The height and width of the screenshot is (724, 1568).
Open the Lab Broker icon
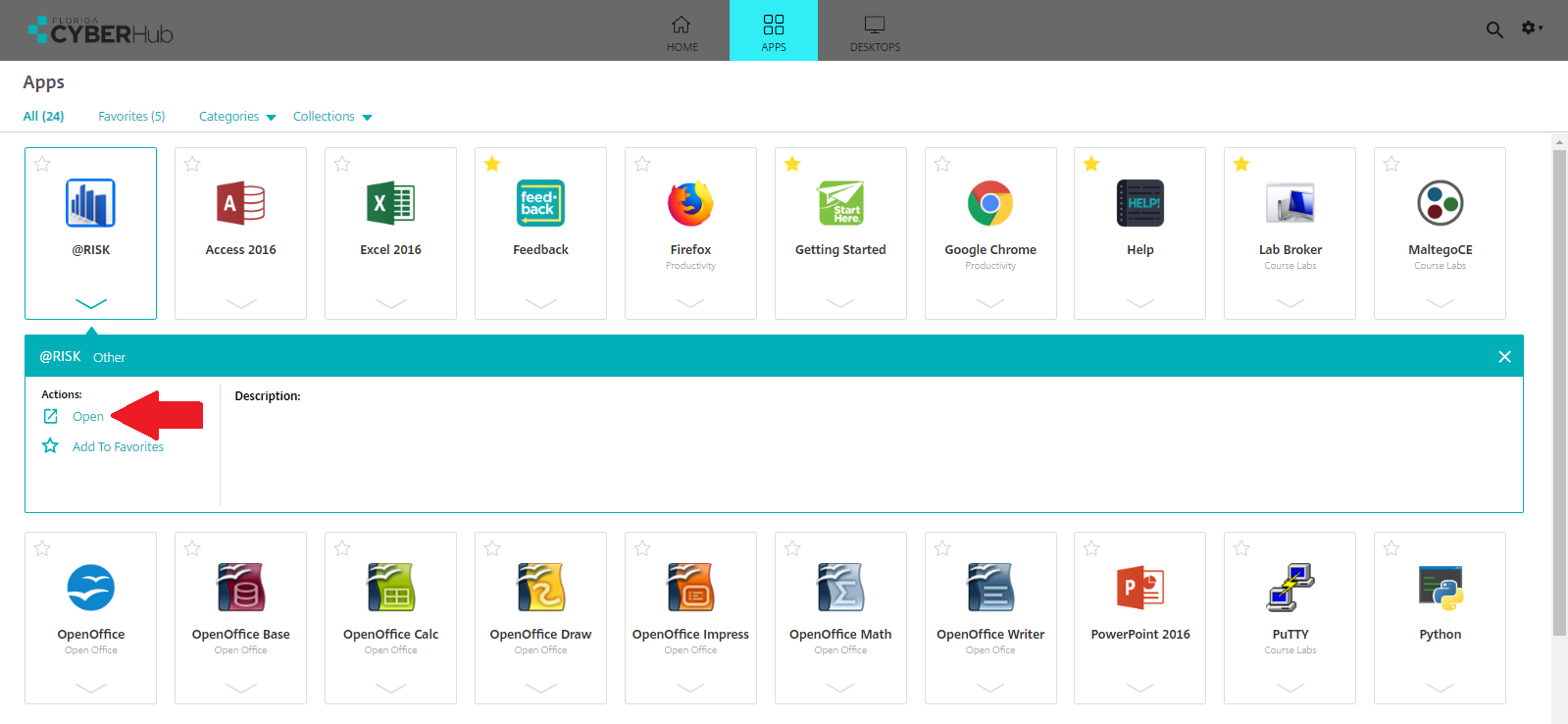click(1290, 203)
